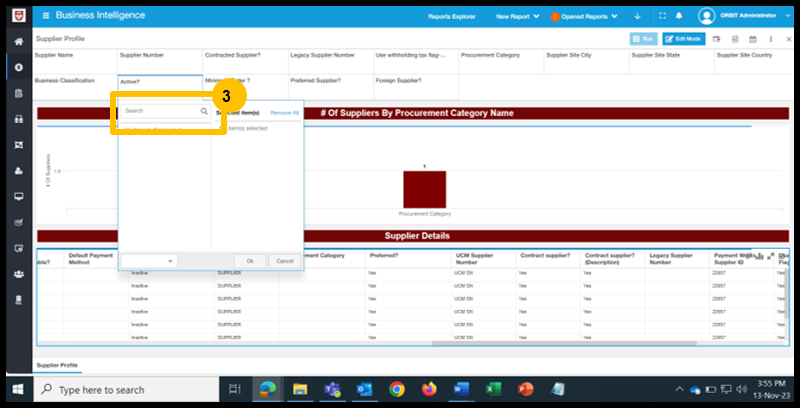800x408 pixels.
Task: Open the screen-settings sidebar icon
Action: (x=19, y=249)
